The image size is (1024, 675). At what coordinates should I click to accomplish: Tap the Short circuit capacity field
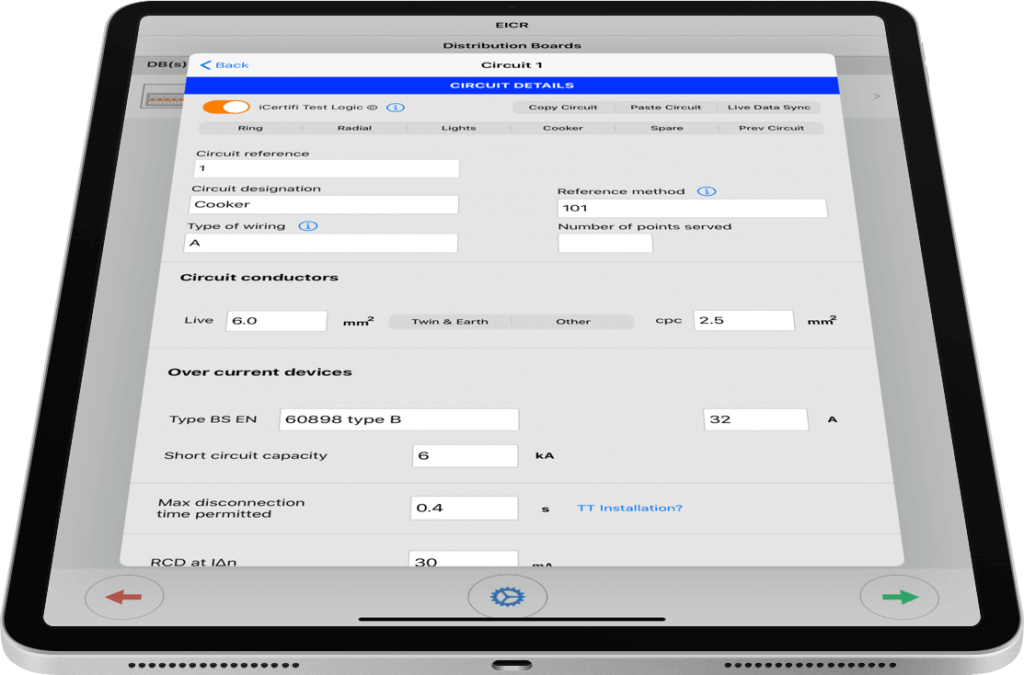point(464,456)
